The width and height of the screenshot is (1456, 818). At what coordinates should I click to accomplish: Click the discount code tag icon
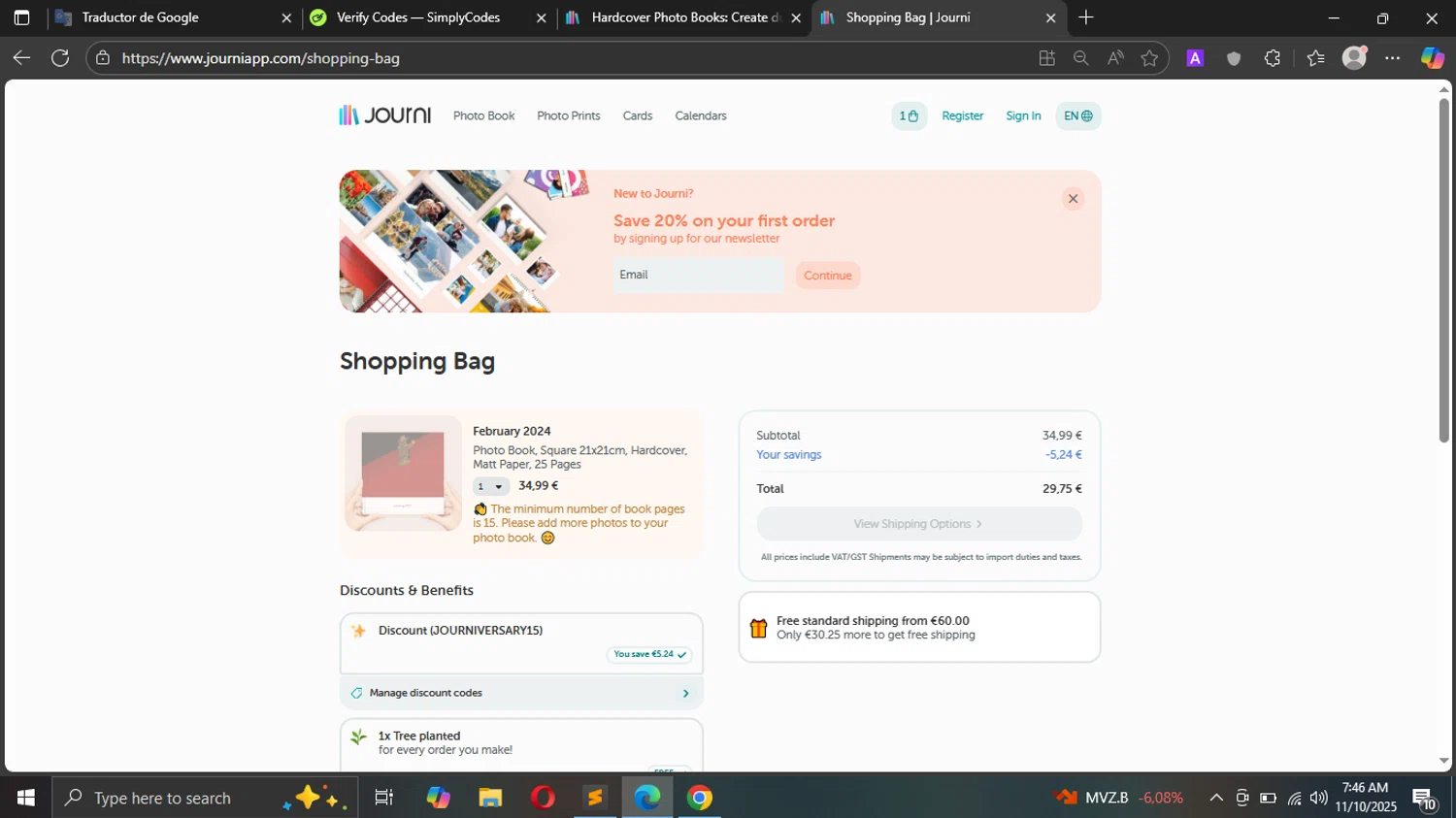(356, 693)
